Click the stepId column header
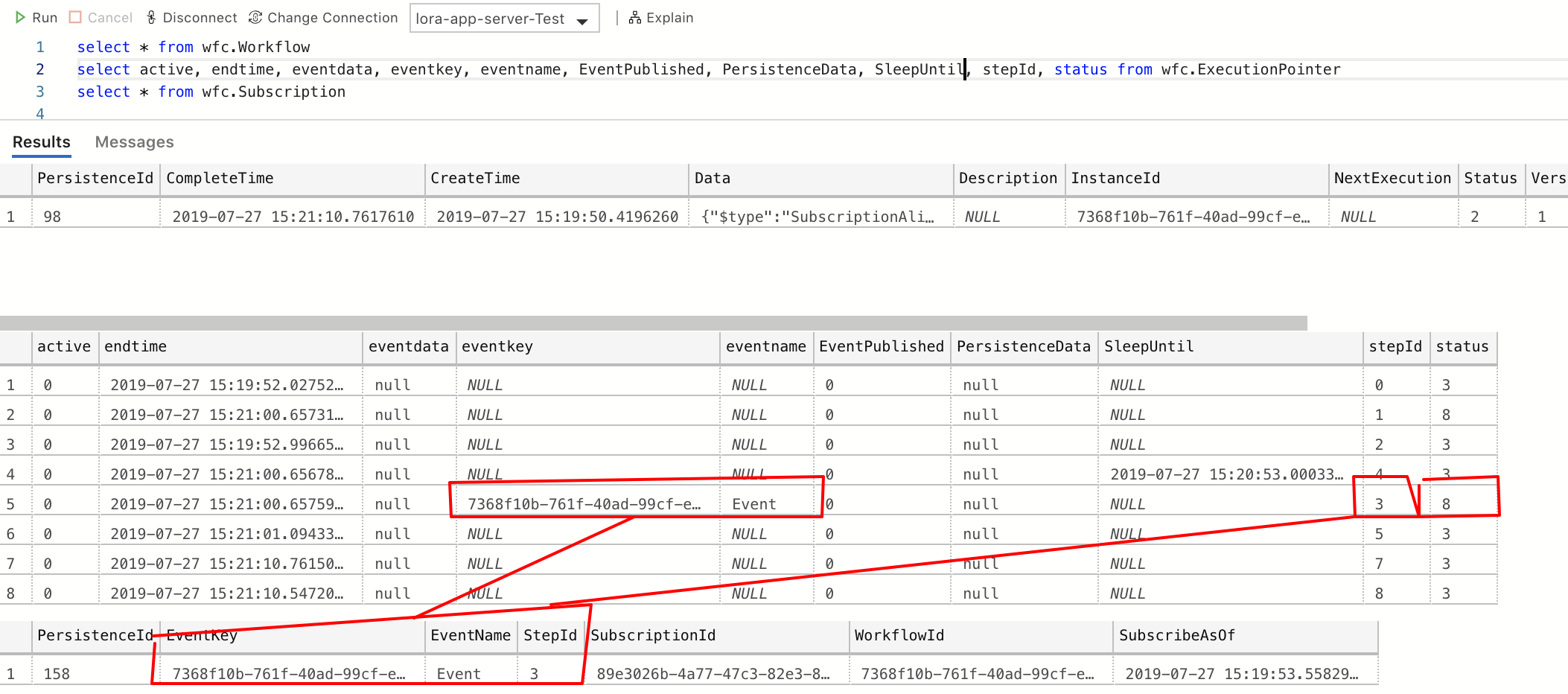Viewport: 1568px width, 694px height. coord(1395,346)
